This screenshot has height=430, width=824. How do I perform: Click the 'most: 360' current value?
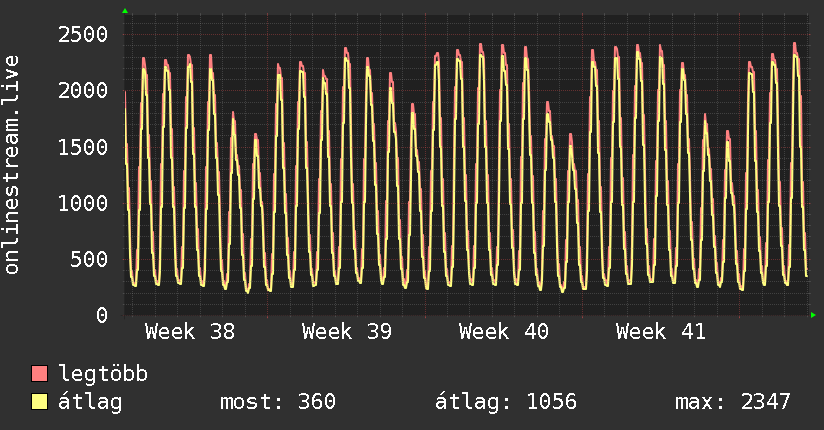pyautogui.click(x=277, y=402)
